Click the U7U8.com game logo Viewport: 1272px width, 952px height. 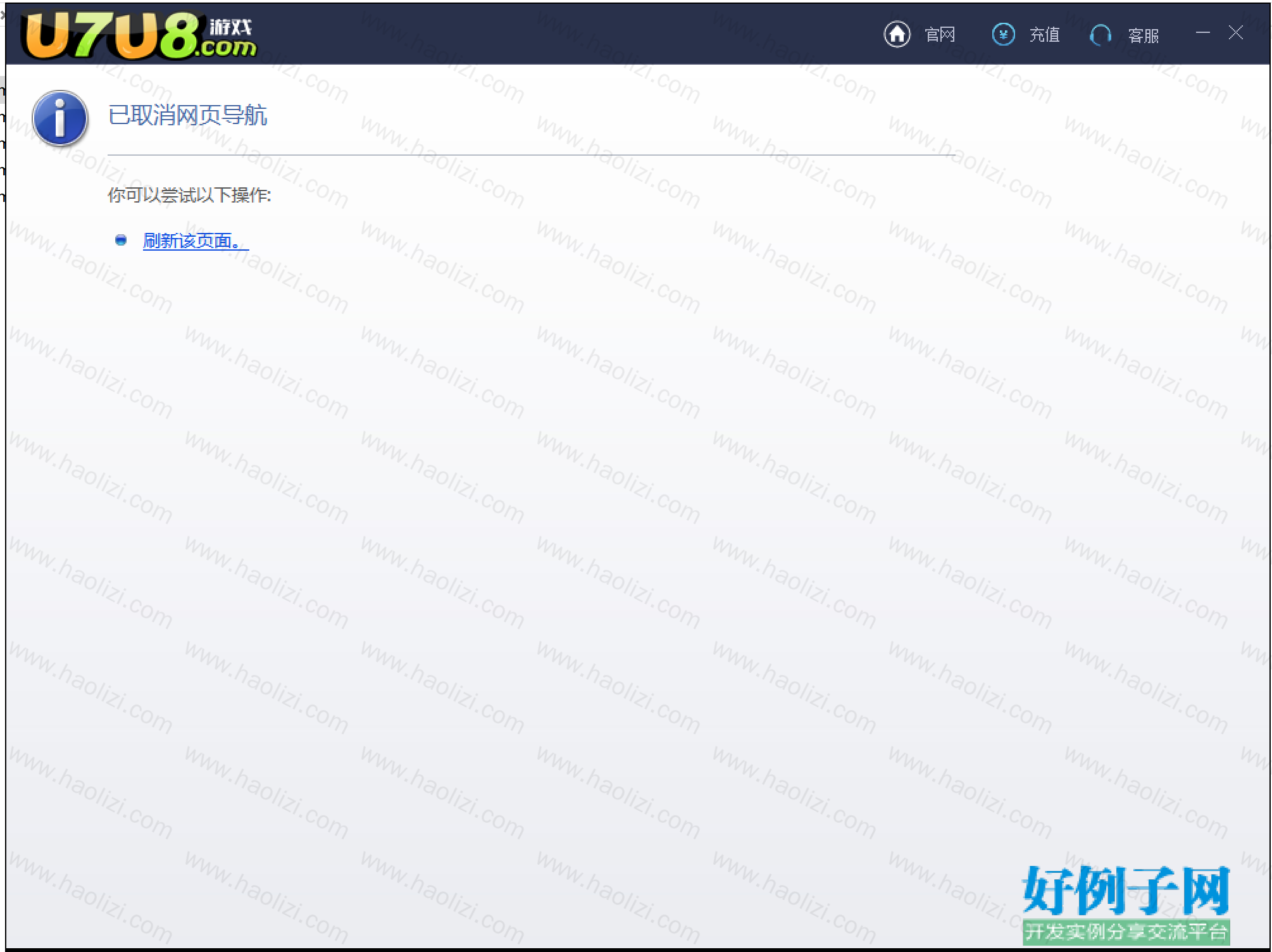pyautogui.click(x=139, y=36)
